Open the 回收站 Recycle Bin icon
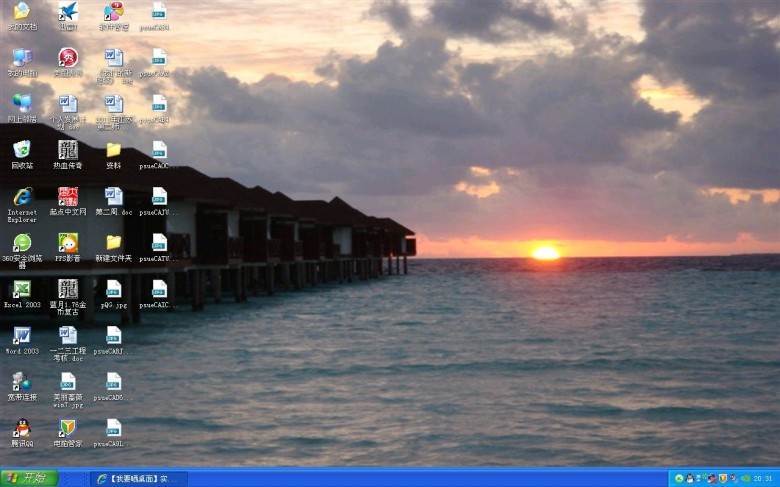 tap(21, 150)
